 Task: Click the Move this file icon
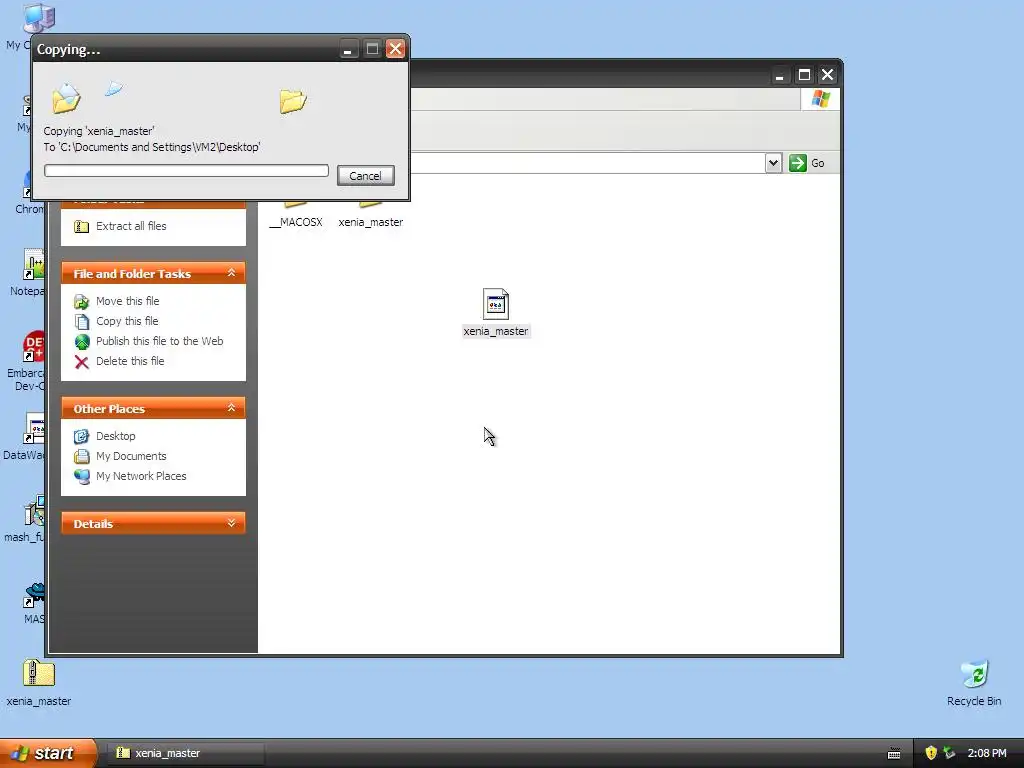82,302
